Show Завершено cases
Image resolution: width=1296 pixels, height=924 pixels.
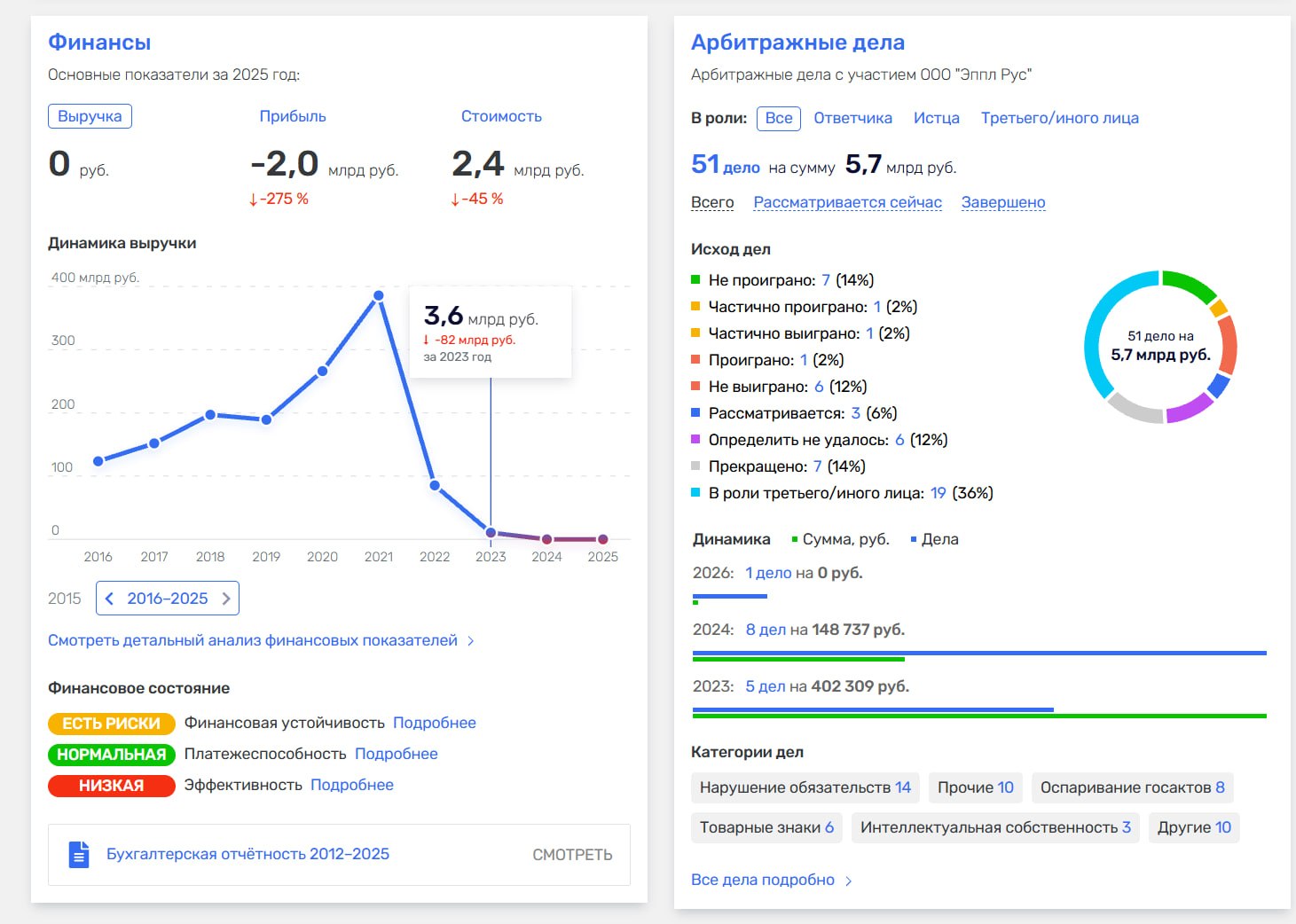pyautogui.click(x=1003, y=202)
